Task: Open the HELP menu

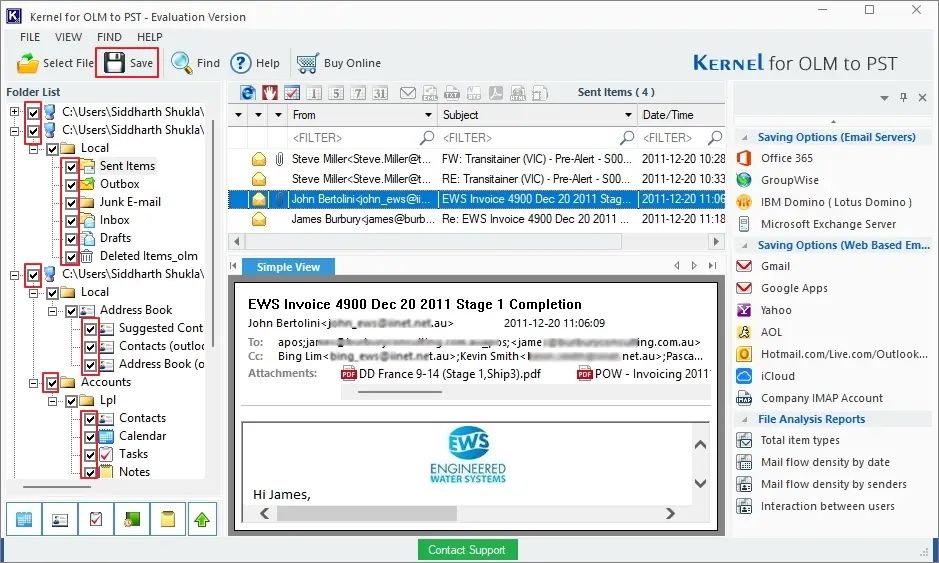Action: (150, 37)
